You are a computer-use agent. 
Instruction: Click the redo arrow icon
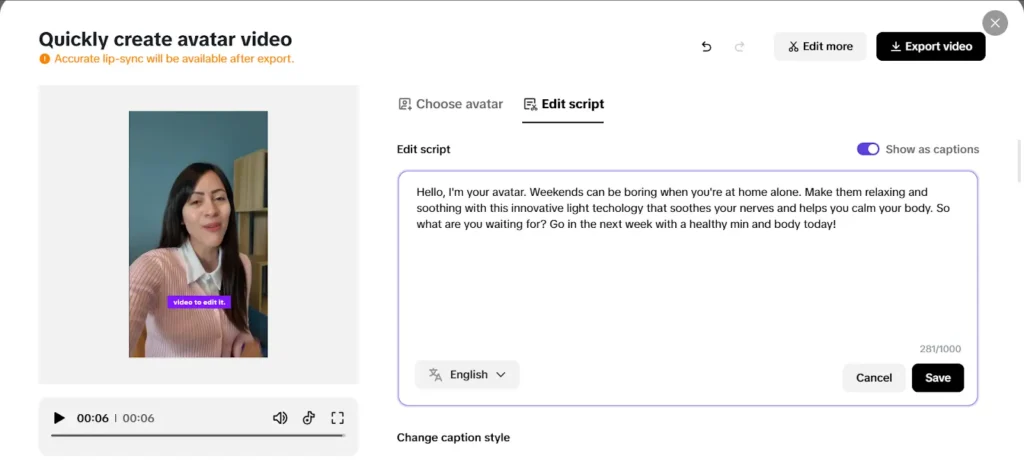click(x=739, y=46)
